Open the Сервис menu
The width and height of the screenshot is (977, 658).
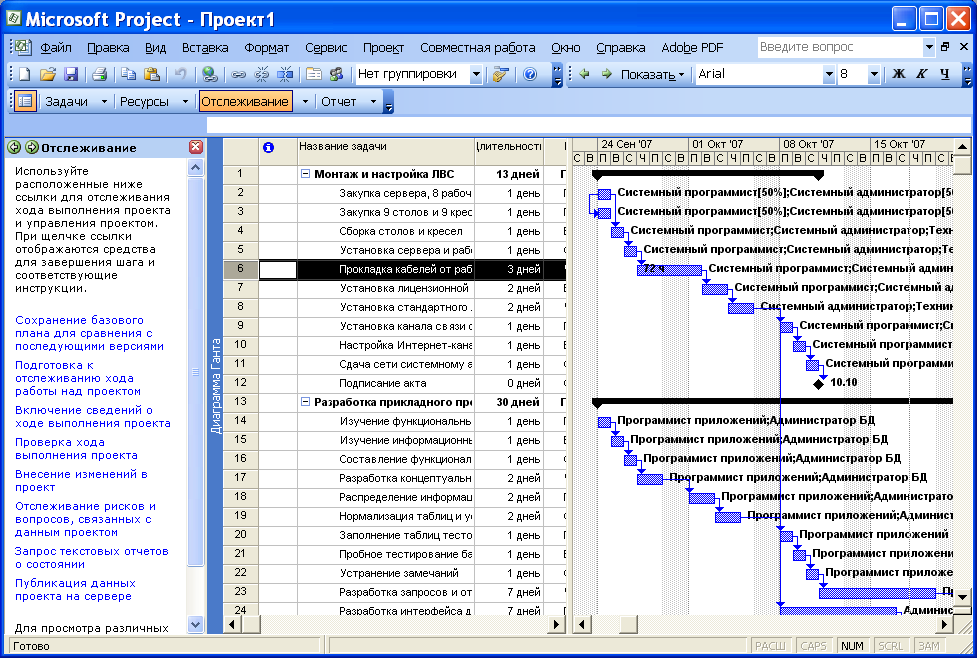tap(326, 47)
